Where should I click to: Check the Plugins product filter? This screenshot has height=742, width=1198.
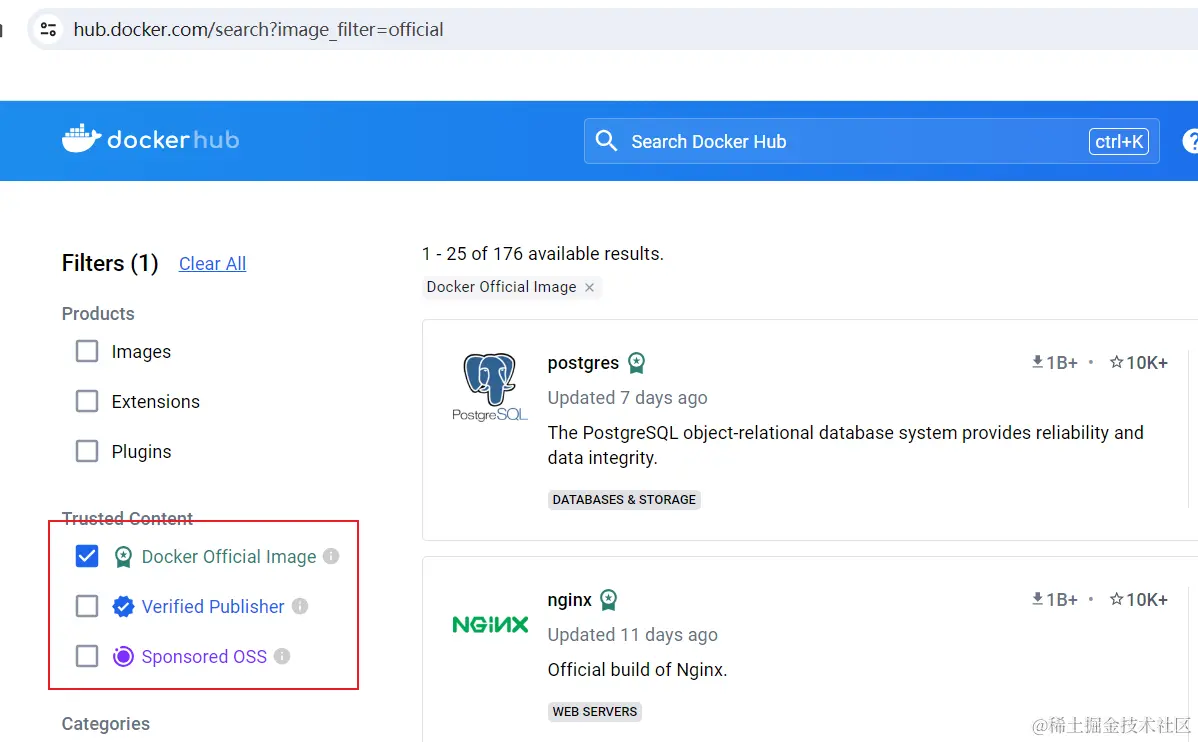pos(87,452)
